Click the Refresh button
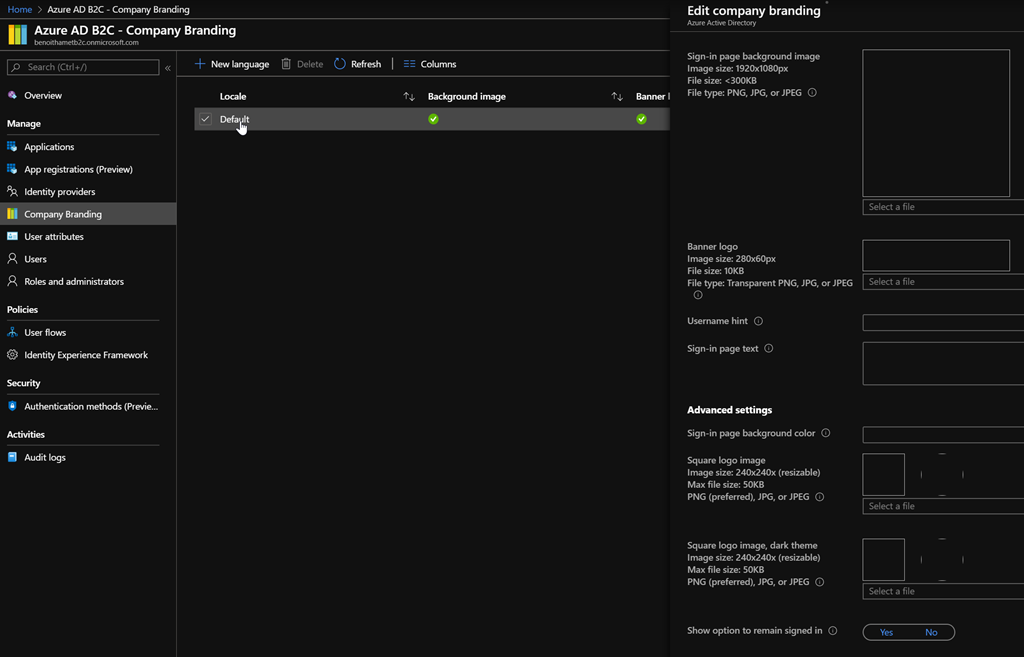 coord(358,63)
